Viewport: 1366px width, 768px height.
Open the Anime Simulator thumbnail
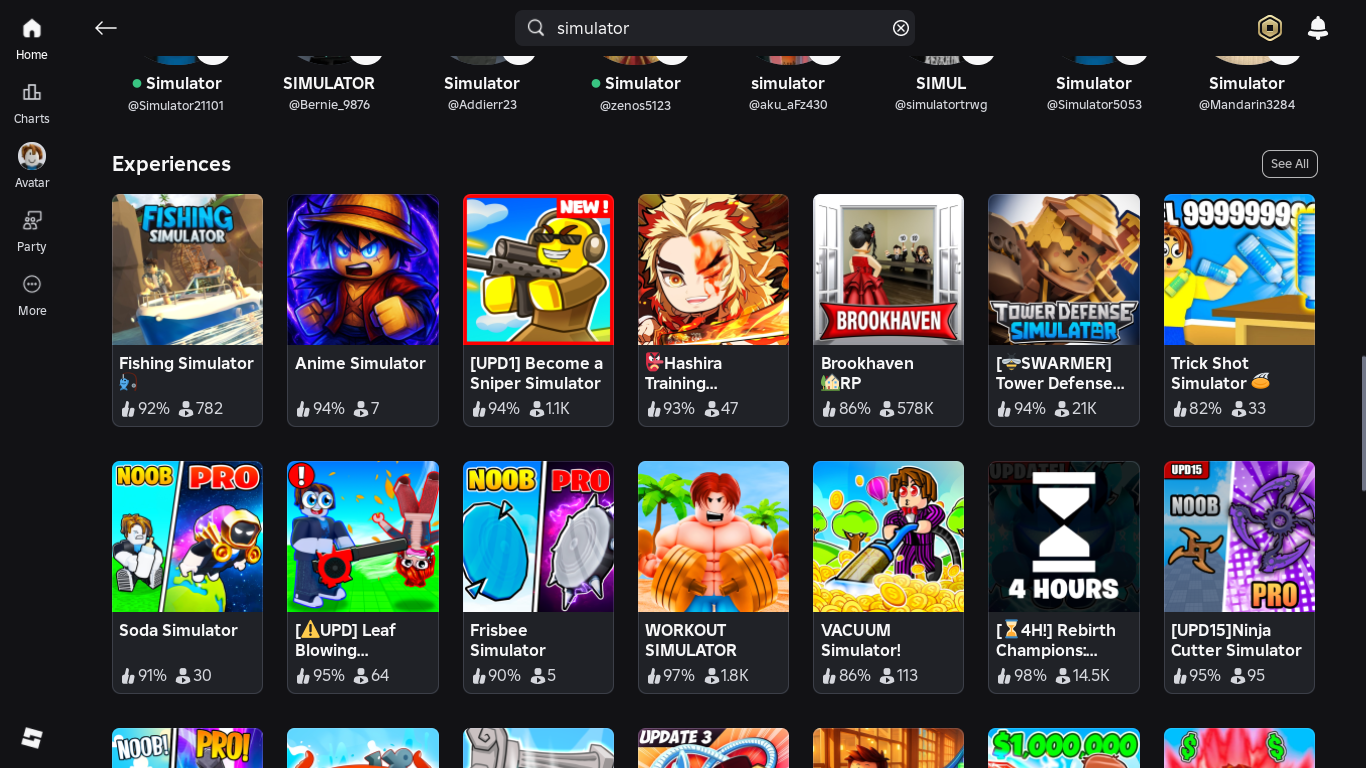pyautogui.click(x=363, y=270)
